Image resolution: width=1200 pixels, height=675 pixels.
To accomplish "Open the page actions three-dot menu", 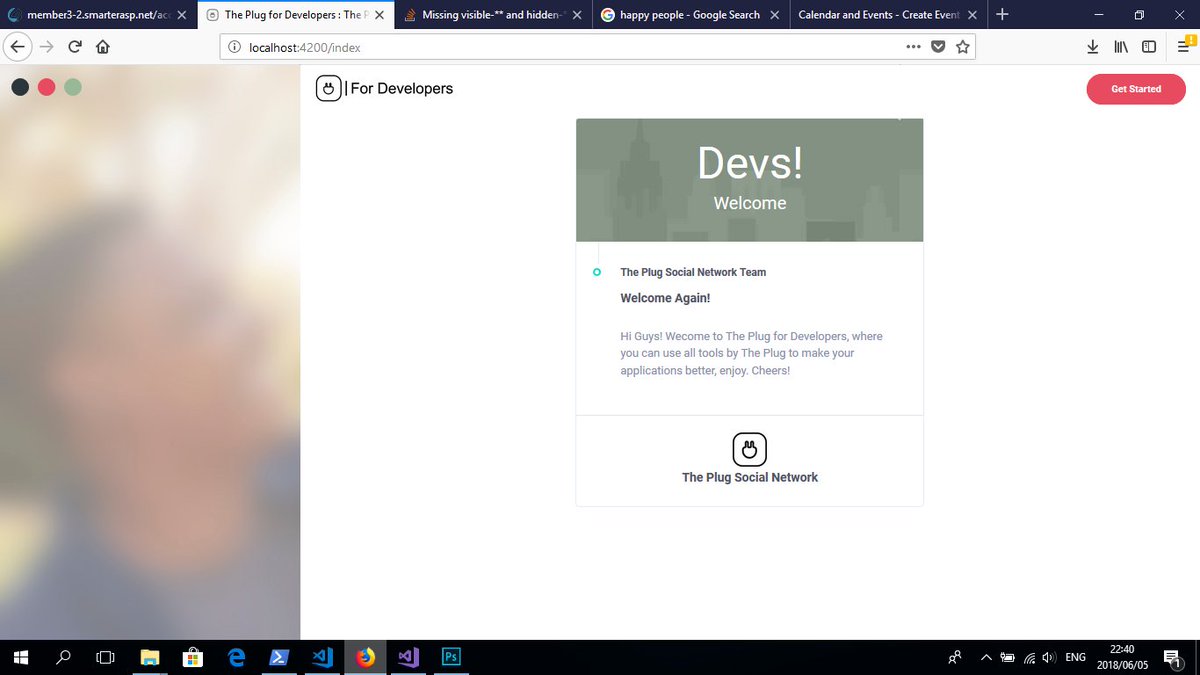I will [914, 47].
